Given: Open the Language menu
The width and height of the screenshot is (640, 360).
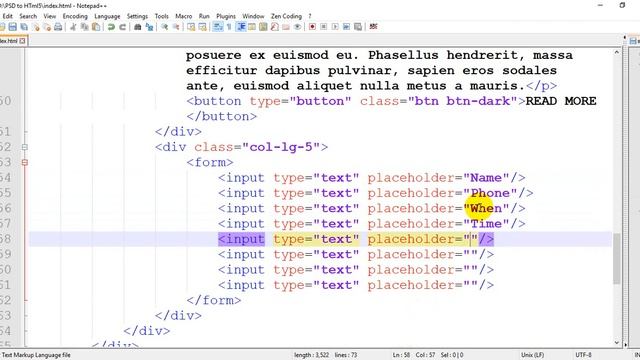Looking at the screenshot, I should (107, 16).
